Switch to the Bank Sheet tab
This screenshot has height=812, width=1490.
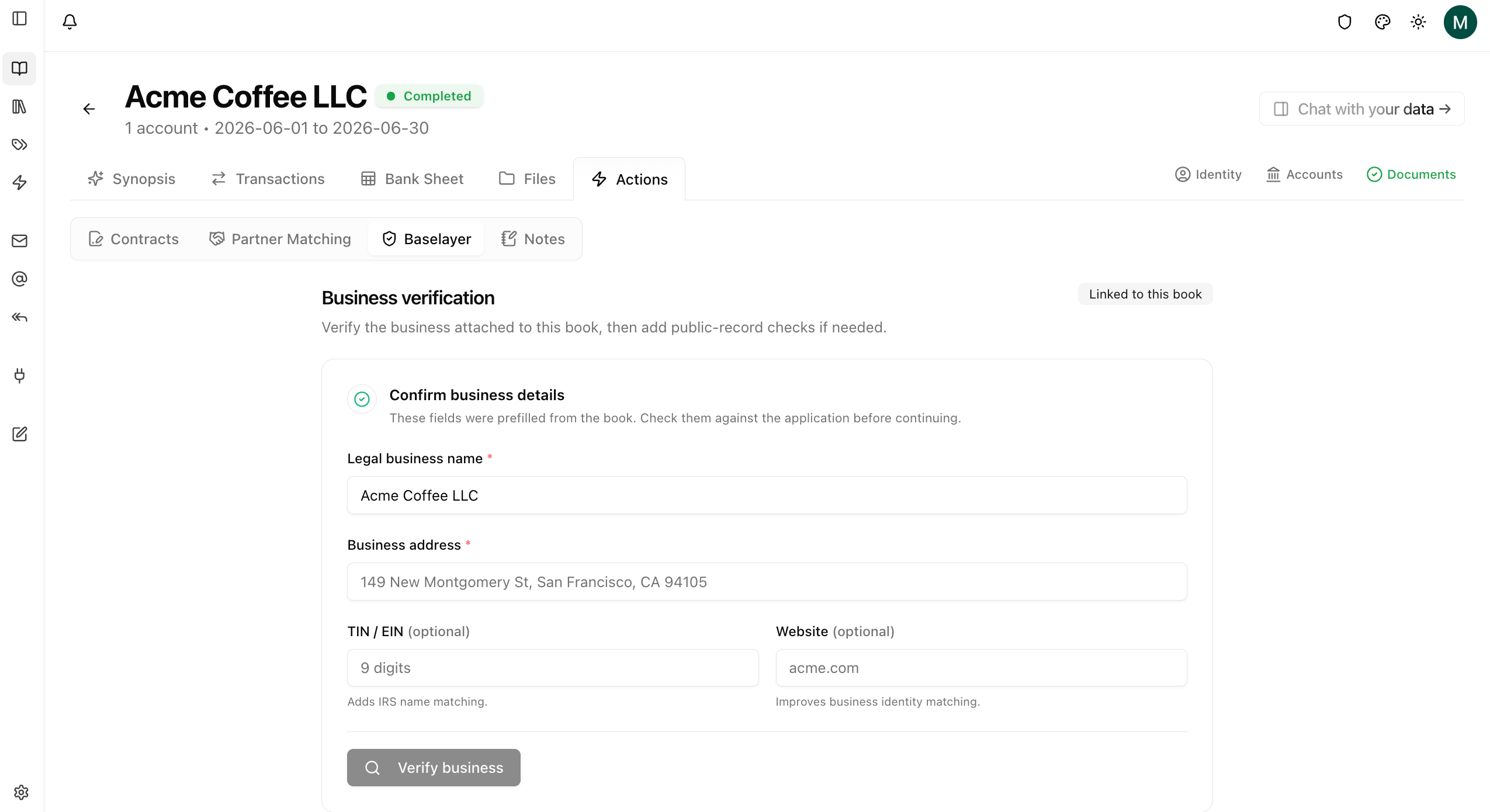pyautogui.click(x=412, y=179)
